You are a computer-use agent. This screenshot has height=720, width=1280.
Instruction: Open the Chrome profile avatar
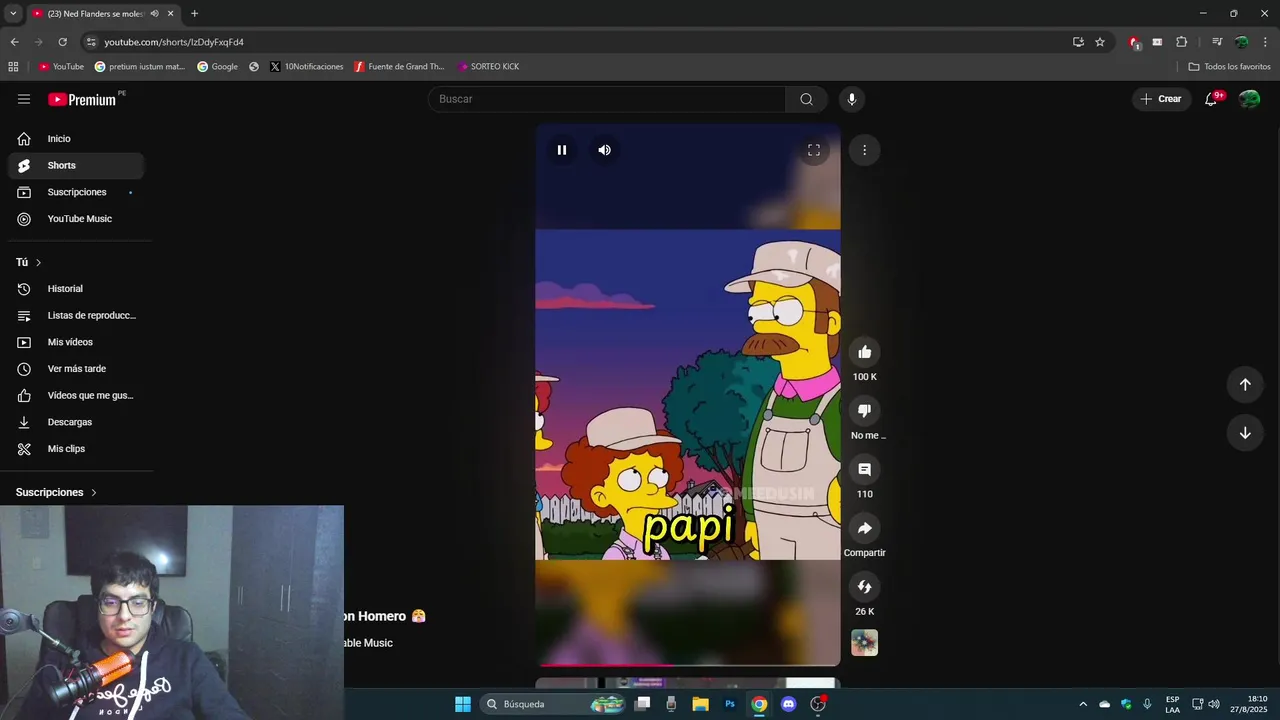1241,42
